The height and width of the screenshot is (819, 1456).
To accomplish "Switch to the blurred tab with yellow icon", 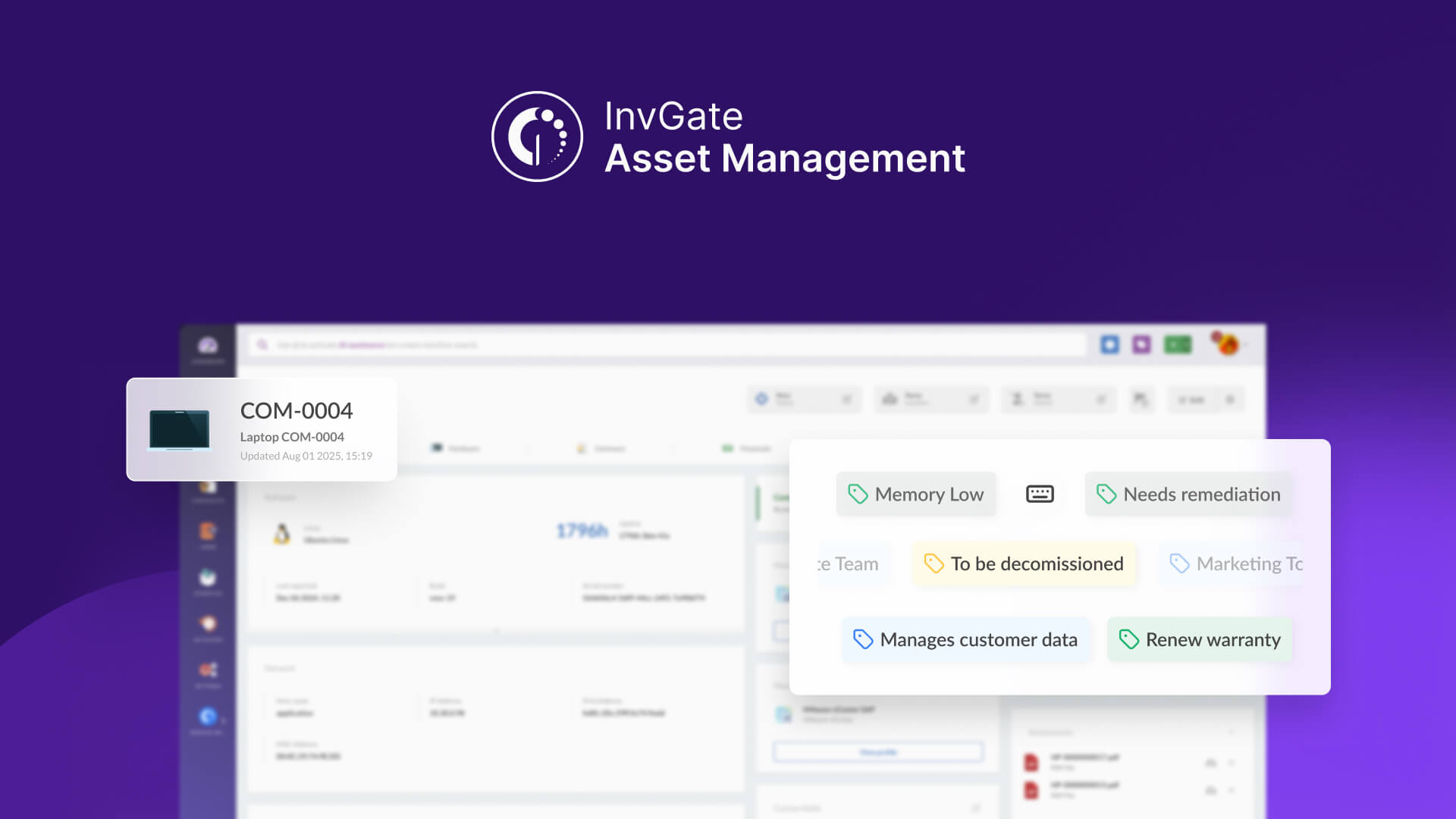I will point(601,448).
